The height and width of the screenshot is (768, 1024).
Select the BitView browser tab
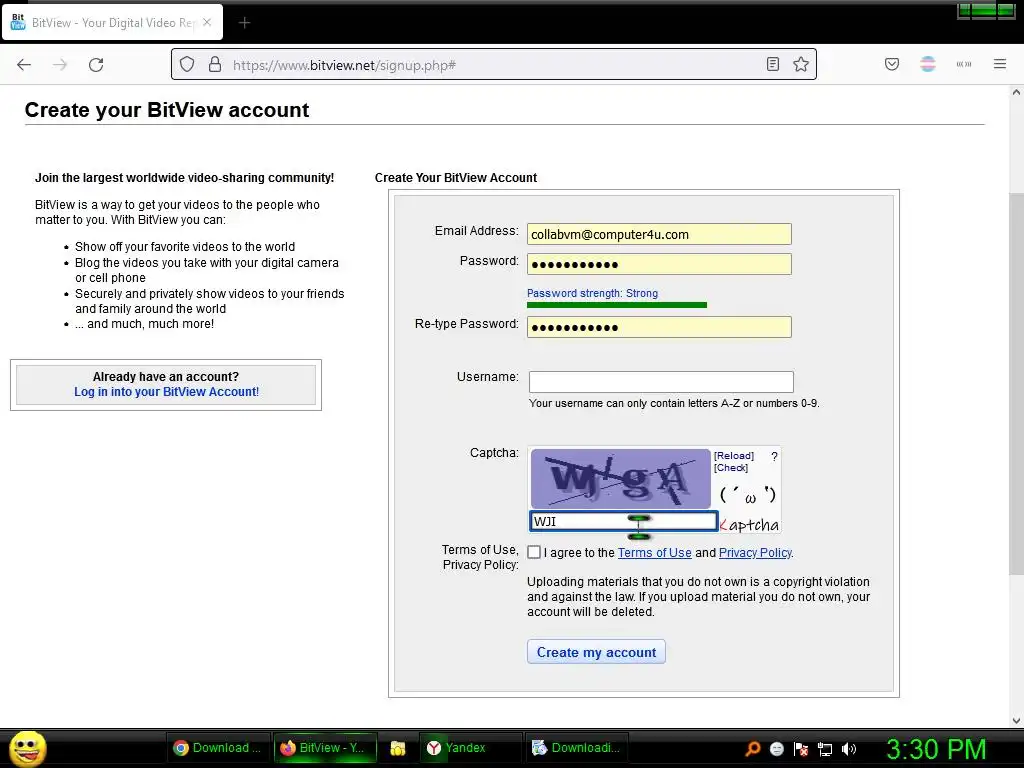[112, 22]
